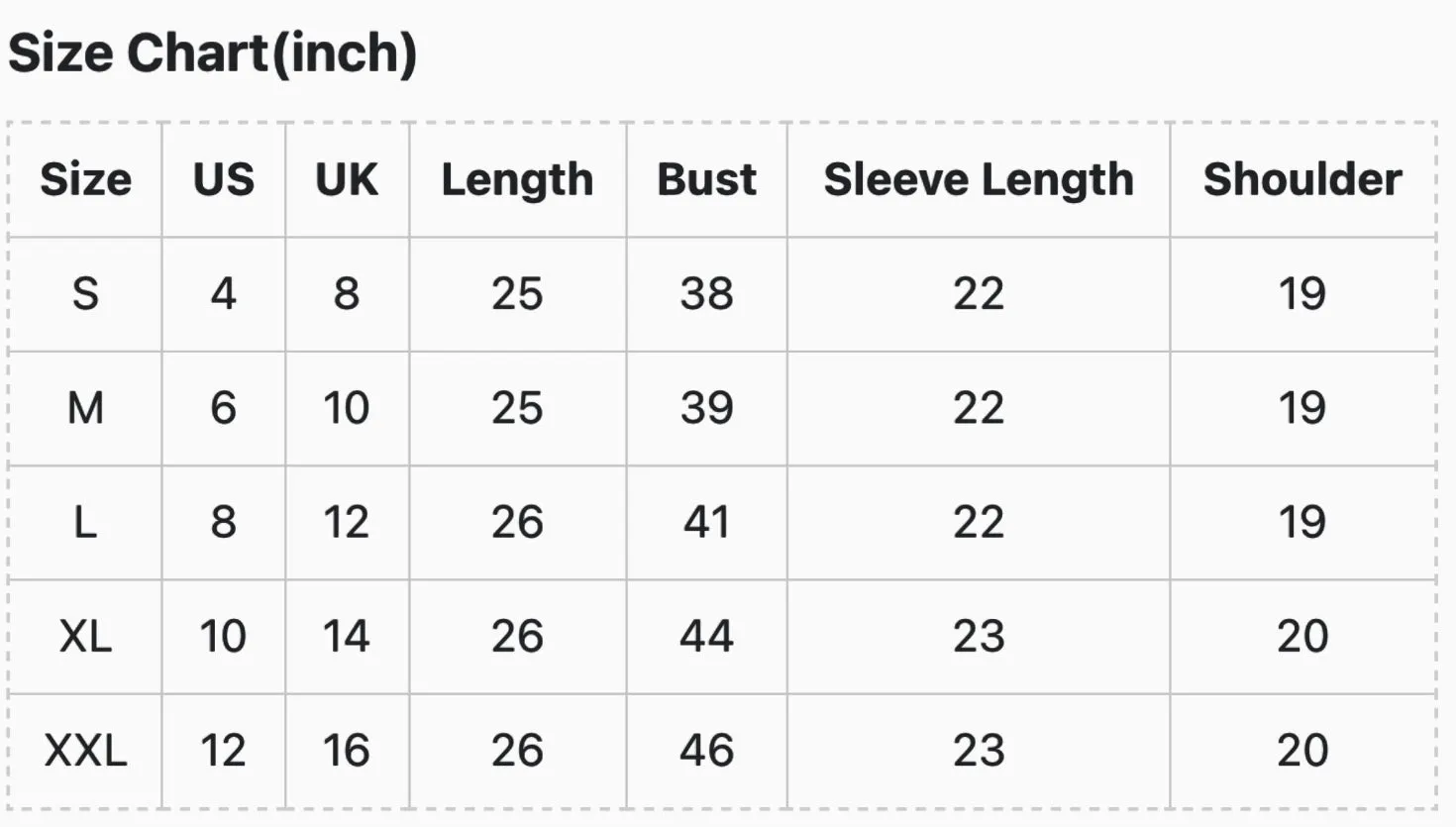This screenshot has height=827, width=1456.
Task: Click the US column header
Action: [x=224, y=179]
